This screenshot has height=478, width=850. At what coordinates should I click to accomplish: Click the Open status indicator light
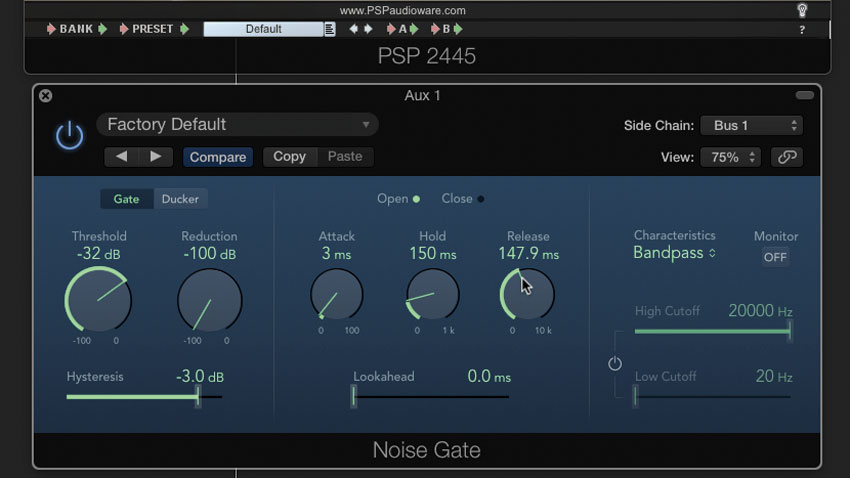[416, 199]
